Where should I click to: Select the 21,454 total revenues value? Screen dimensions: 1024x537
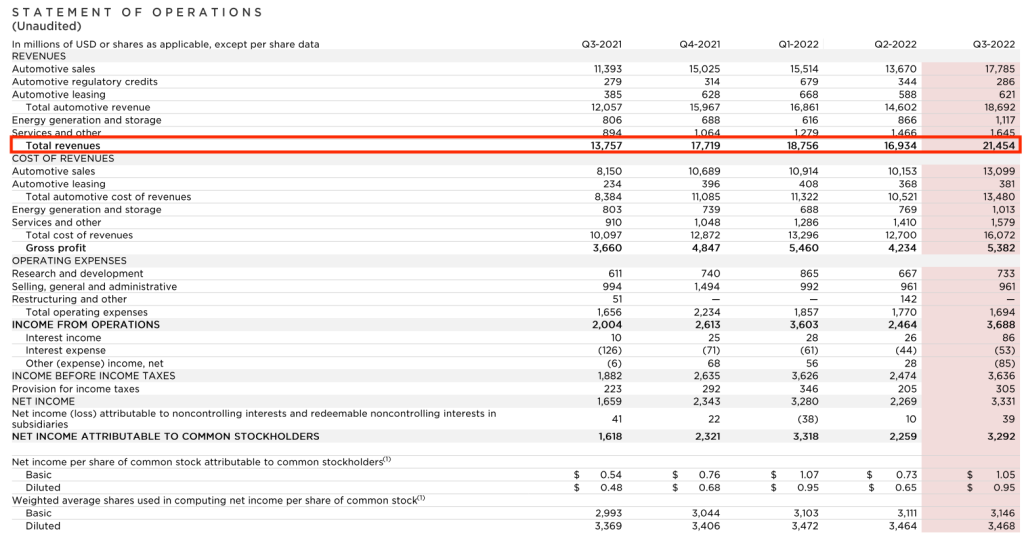point(998,146)
